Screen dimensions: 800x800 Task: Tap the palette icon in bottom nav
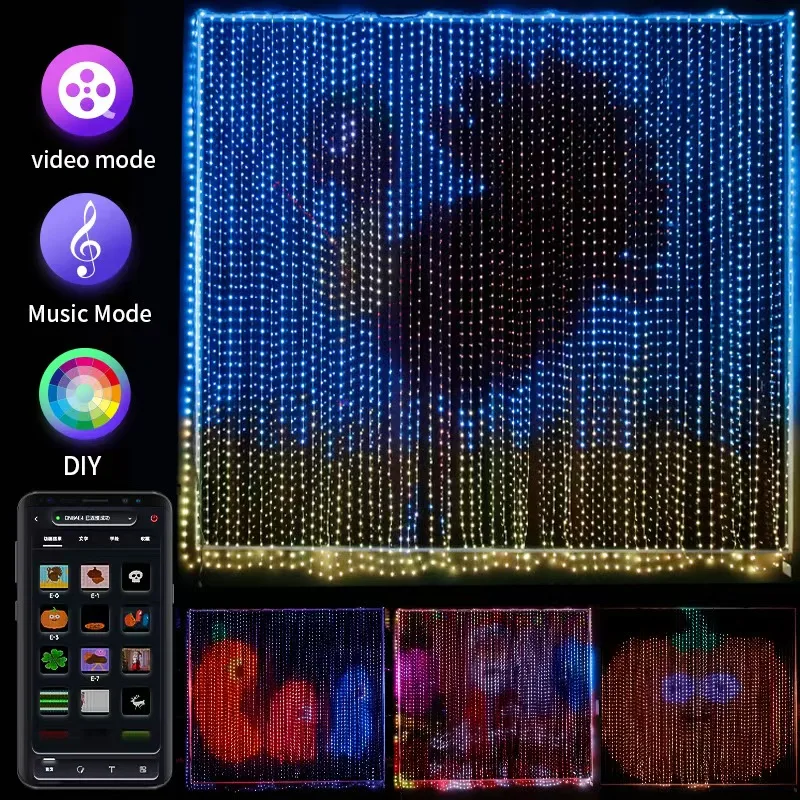tap(80, 769)
